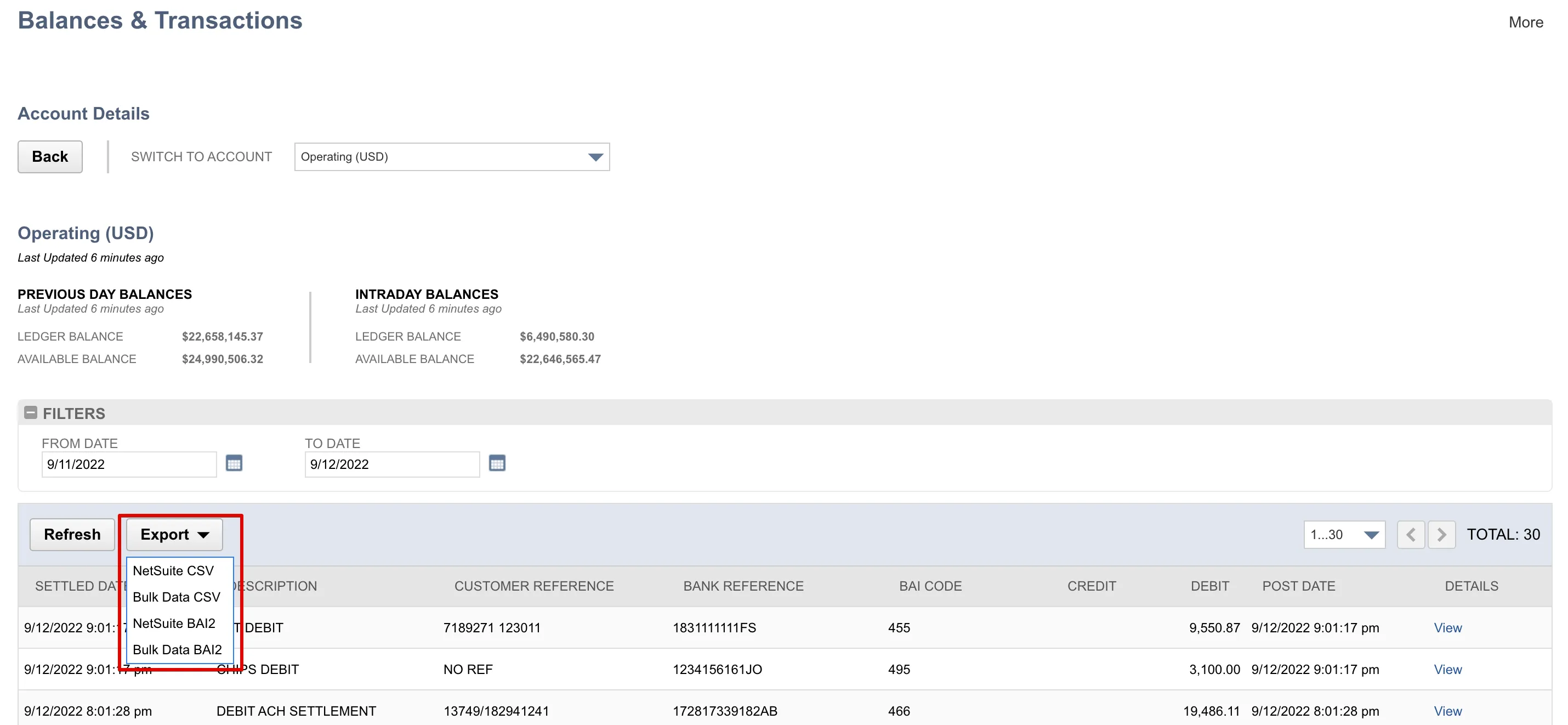Click the Refresh button
The image size is (1568, 725).
tap(72, 535)
